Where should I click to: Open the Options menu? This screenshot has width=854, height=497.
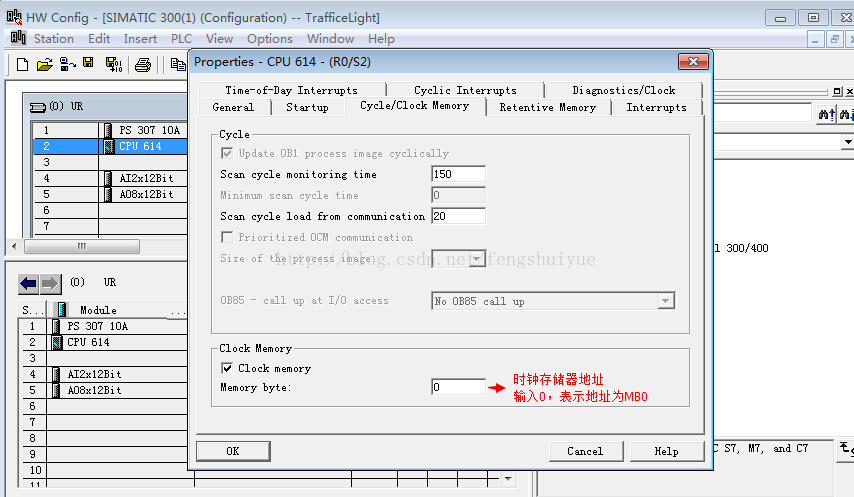click(x=270, y=39)
